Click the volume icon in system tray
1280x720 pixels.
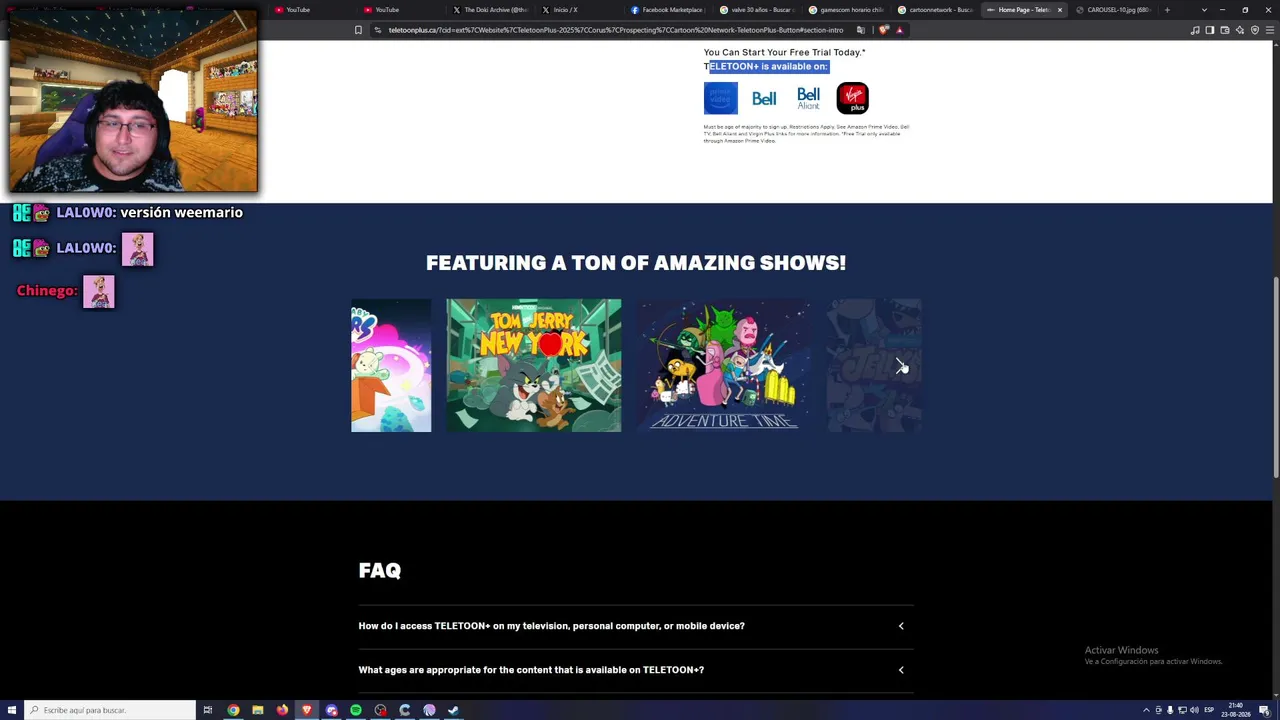coord(1195,710)
